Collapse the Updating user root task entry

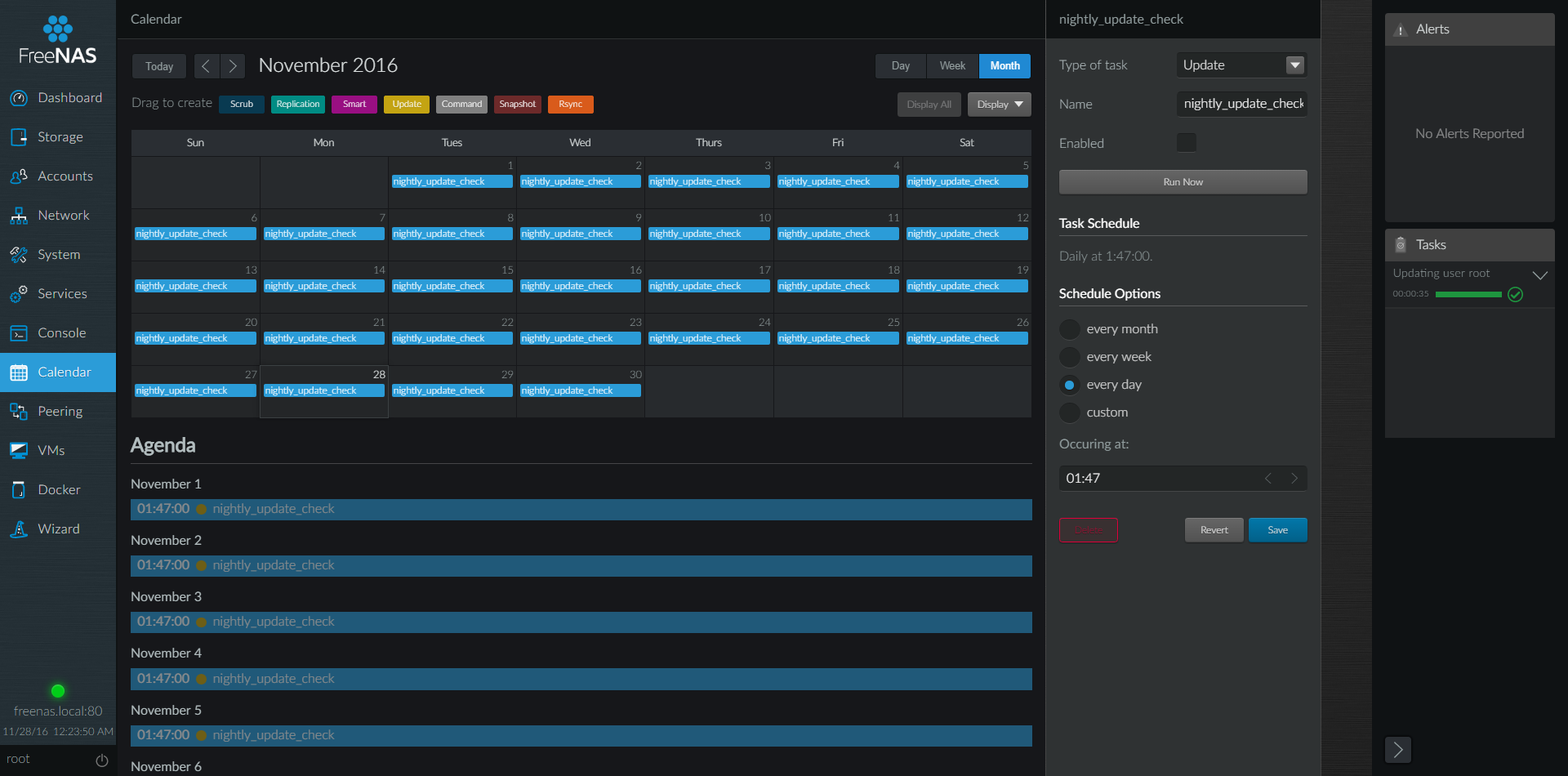pyautogui.click(x=1541, y=274)
